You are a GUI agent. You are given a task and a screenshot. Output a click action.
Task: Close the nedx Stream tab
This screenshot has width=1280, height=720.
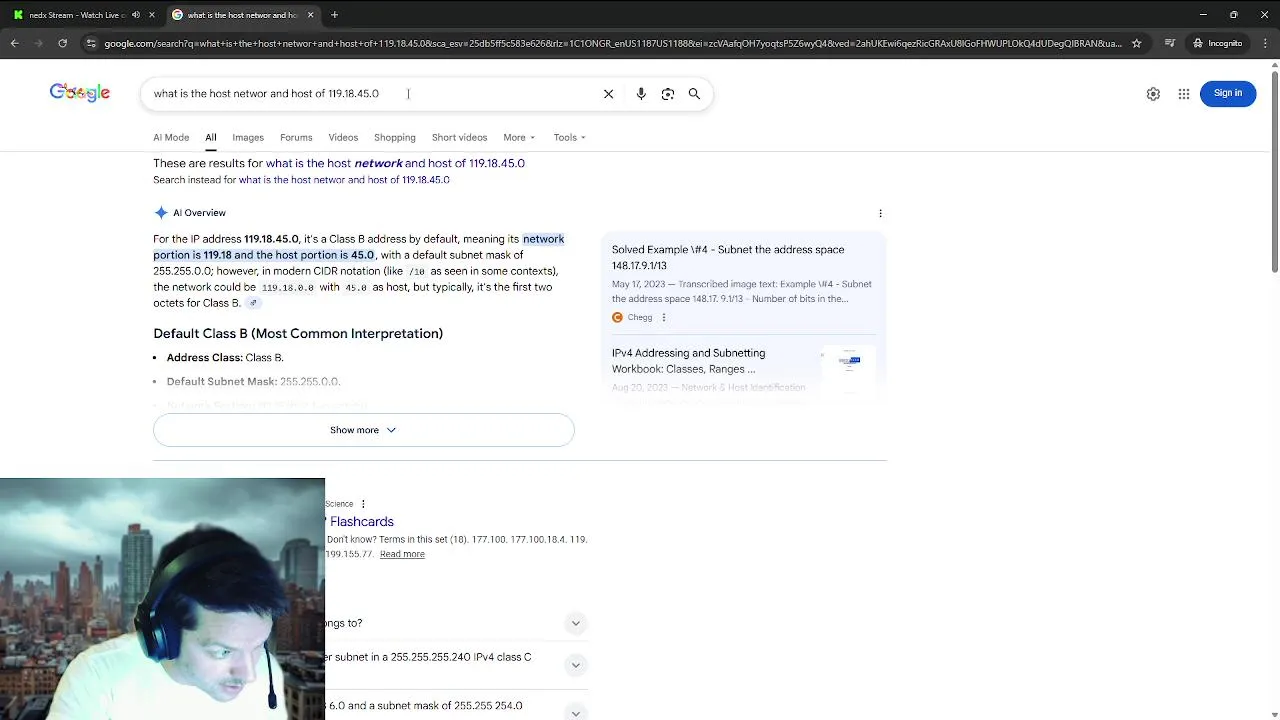click(152, 15)
